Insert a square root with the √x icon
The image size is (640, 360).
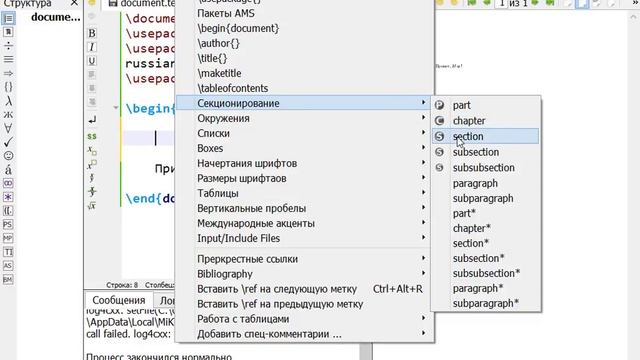92,206
